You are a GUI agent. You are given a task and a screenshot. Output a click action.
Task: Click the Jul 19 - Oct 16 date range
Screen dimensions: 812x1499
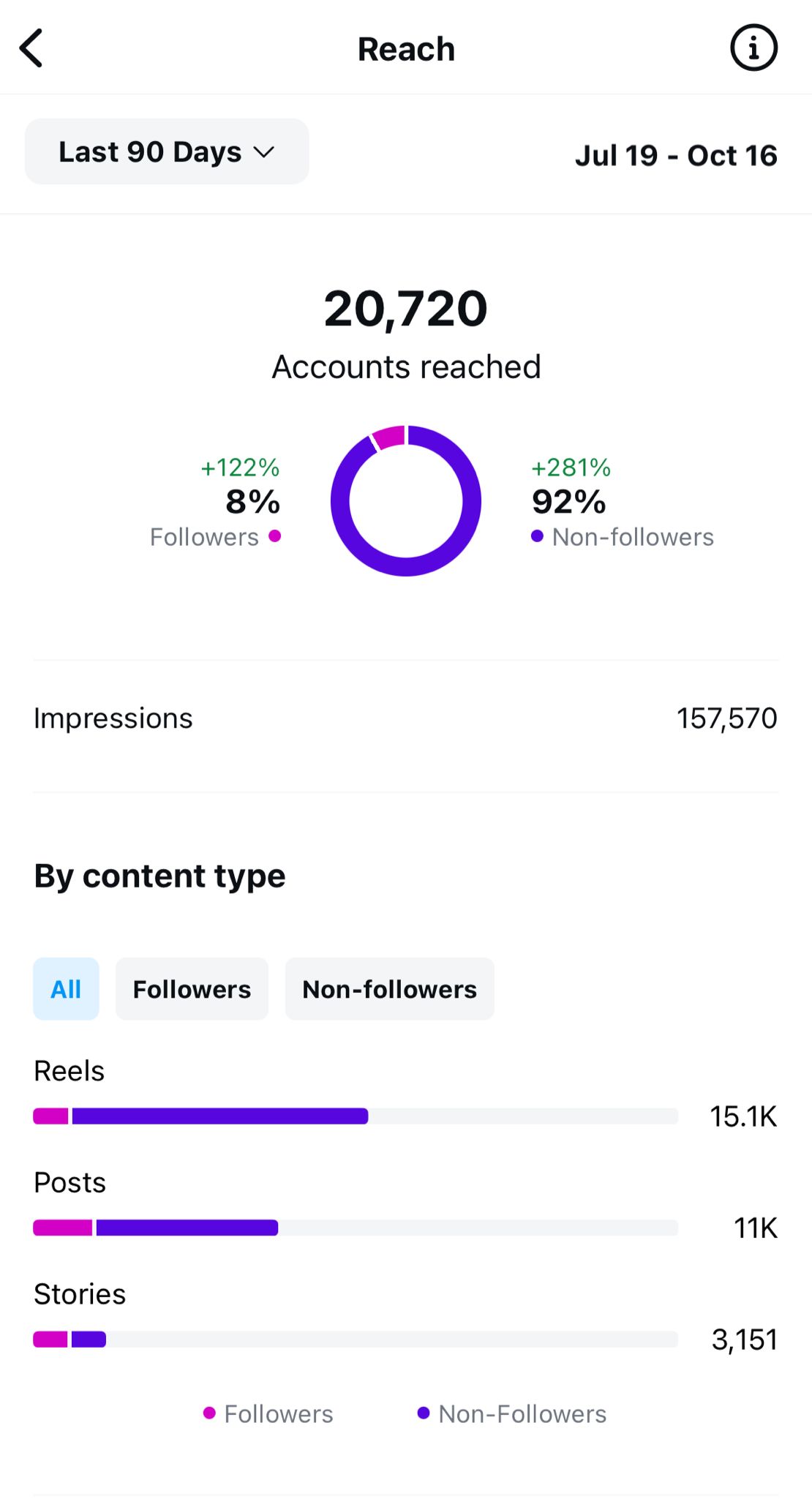[676, 155]
